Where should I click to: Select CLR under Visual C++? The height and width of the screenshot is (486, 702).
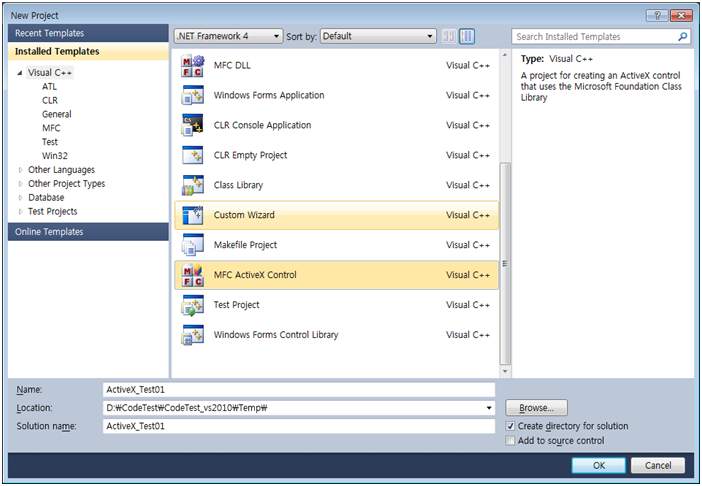pos(50,101)
